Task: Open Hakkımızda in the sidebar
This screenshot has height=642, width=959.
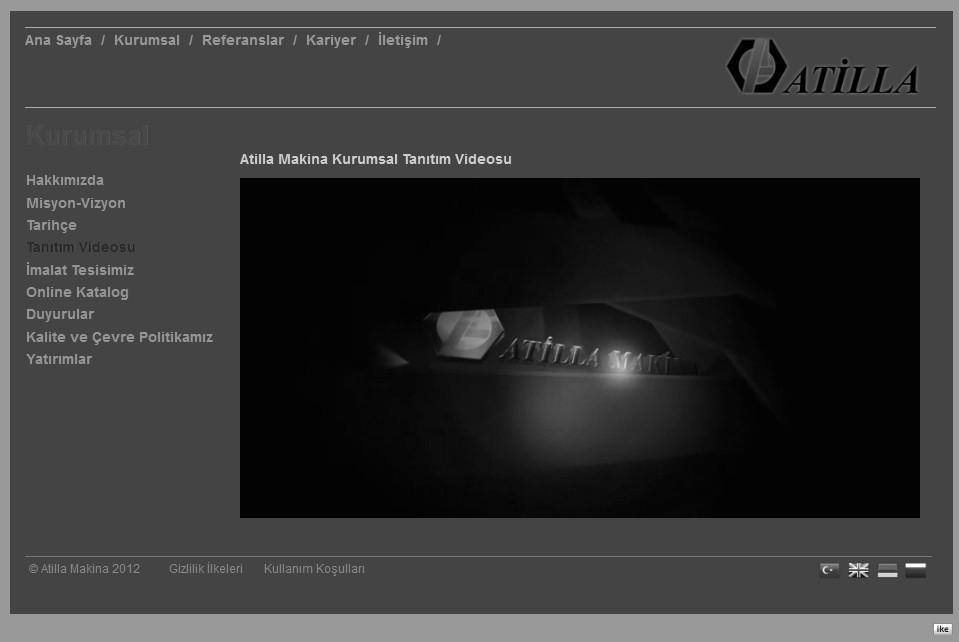Action: [65, 180]
